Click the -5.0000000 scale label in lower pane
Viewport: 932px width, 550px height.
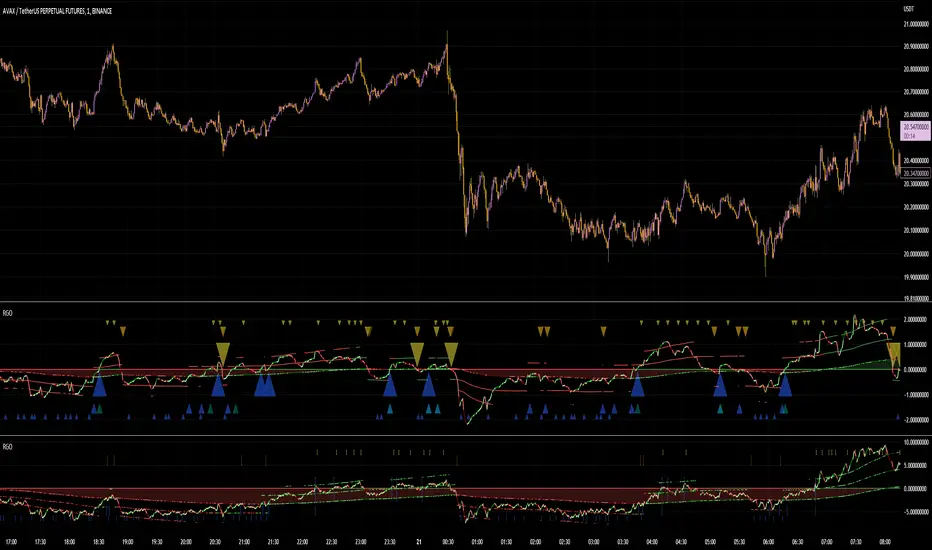(x=916, y=511)
